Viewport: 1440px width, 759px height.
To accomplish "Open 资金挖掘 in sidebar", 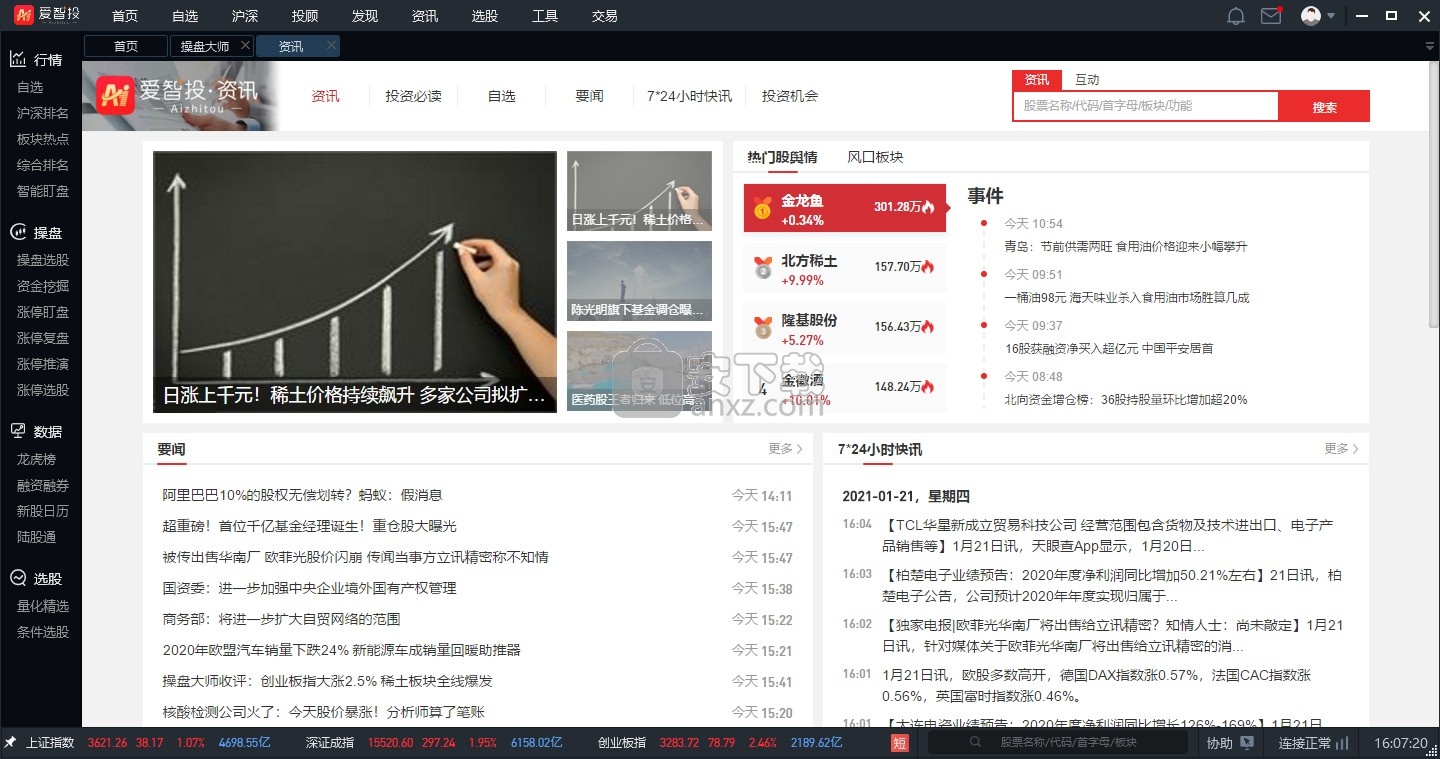I will [43, 286].
